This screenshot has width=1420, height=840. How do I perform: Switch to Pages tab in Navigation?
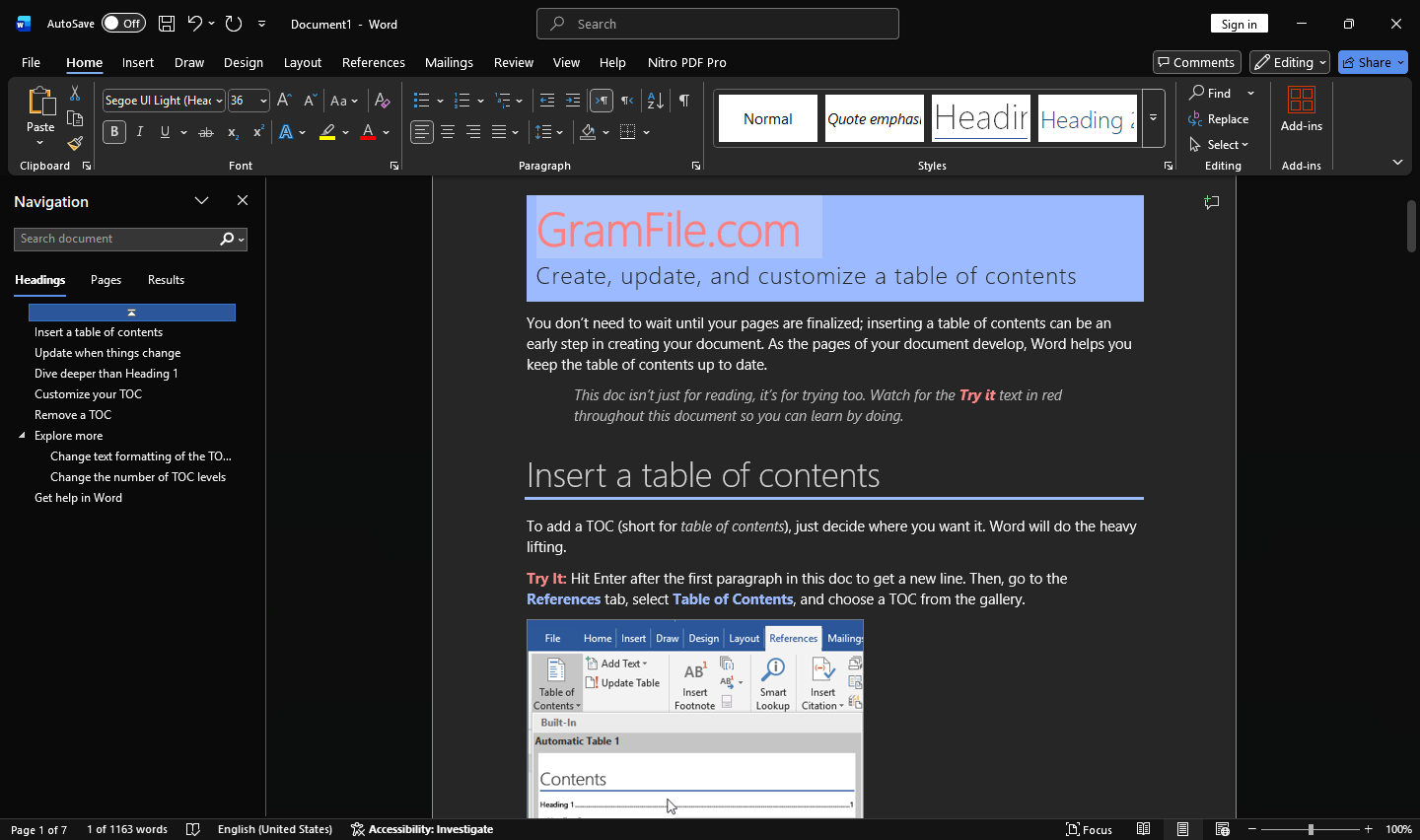106,280
